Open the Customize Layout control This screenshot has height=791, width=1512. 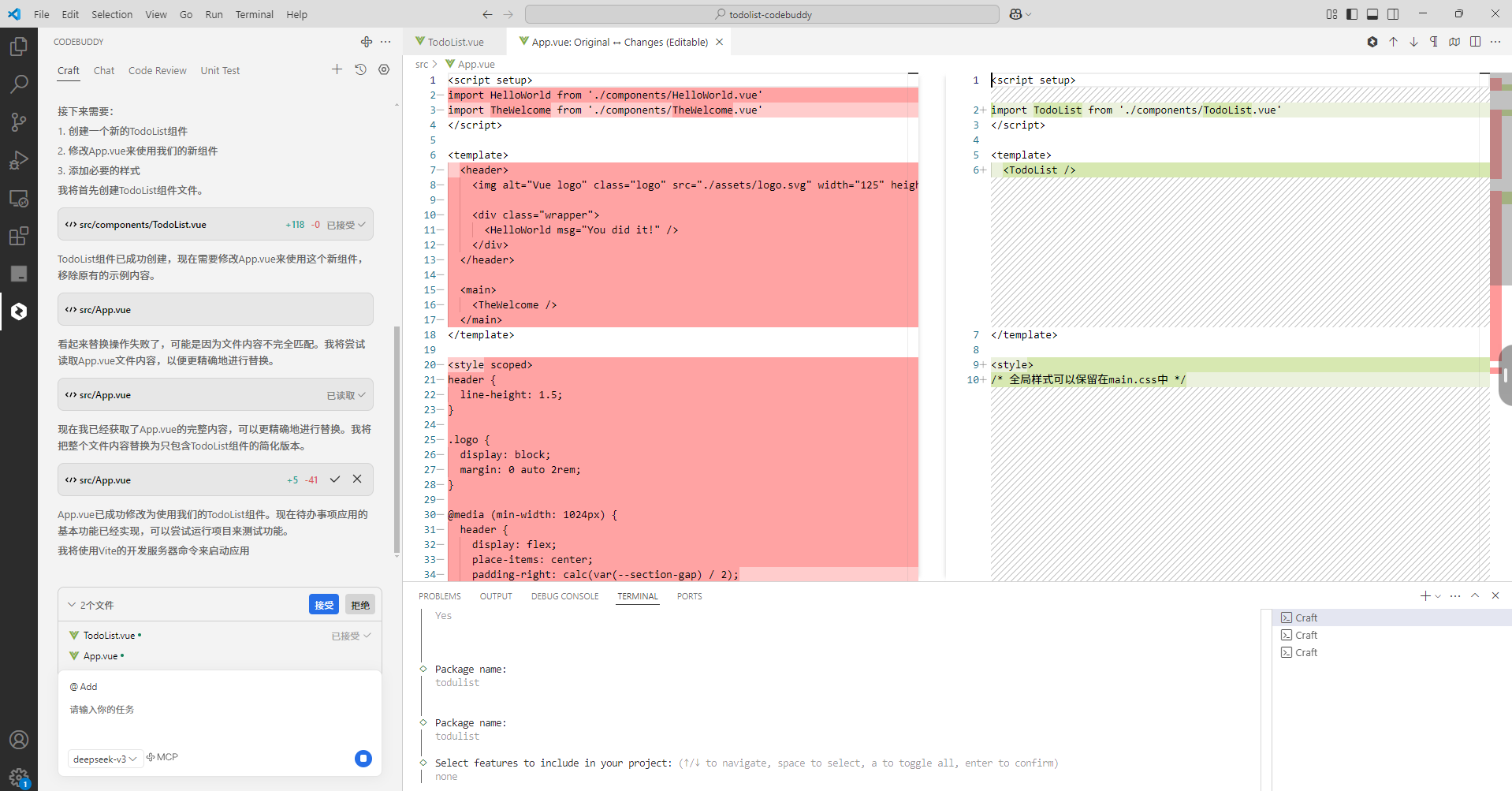1331,14
